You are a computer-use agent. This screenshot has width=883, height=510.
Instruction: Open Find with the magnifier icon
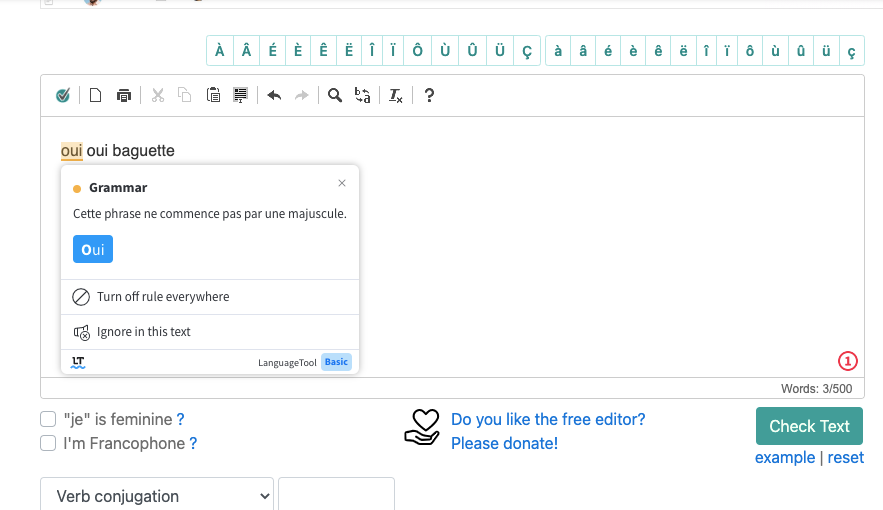(x=335, y=96)
